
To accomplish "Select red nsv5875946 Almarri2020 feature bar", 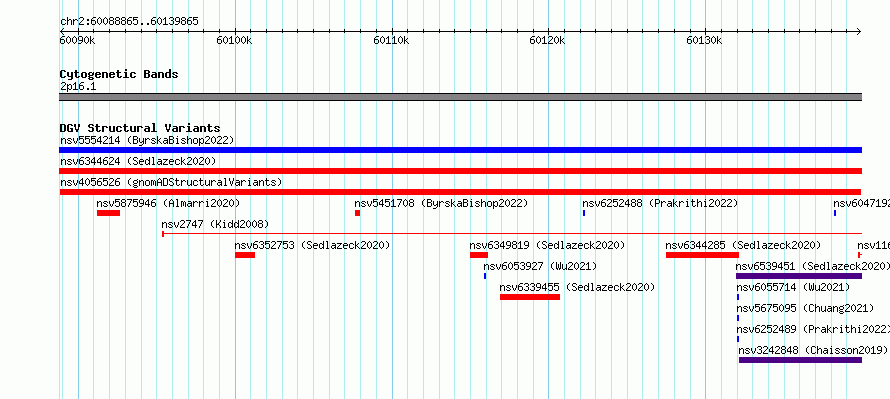I will click(x=108, y=213).
